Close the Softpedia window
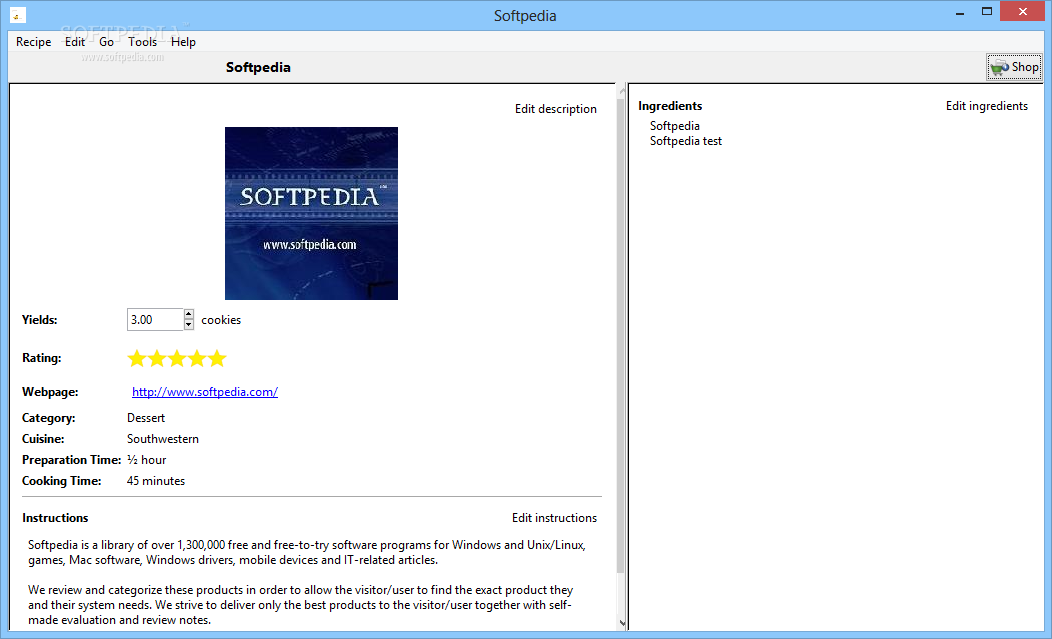This screenshot has width=1052, height=639. pos(1022,11)
